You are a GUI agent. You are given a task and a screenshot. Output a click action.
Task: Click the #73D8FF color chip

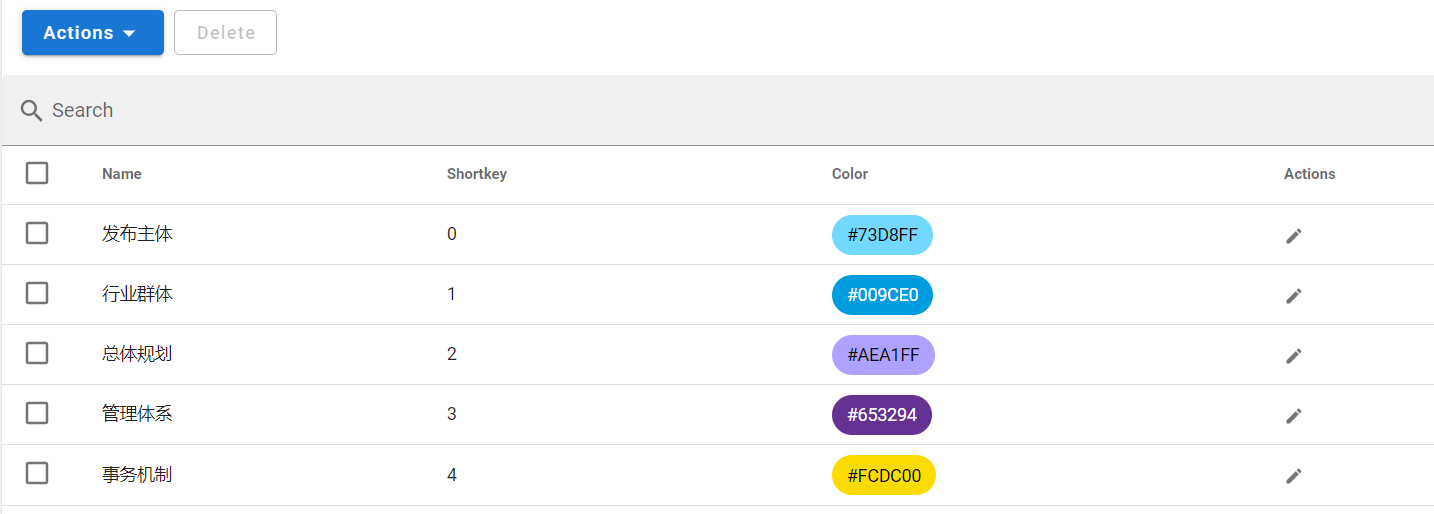tap(882, 235)
